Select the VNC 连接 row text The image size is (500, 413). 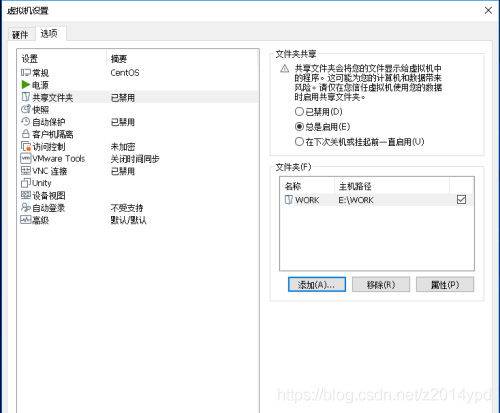coord(50,171)
